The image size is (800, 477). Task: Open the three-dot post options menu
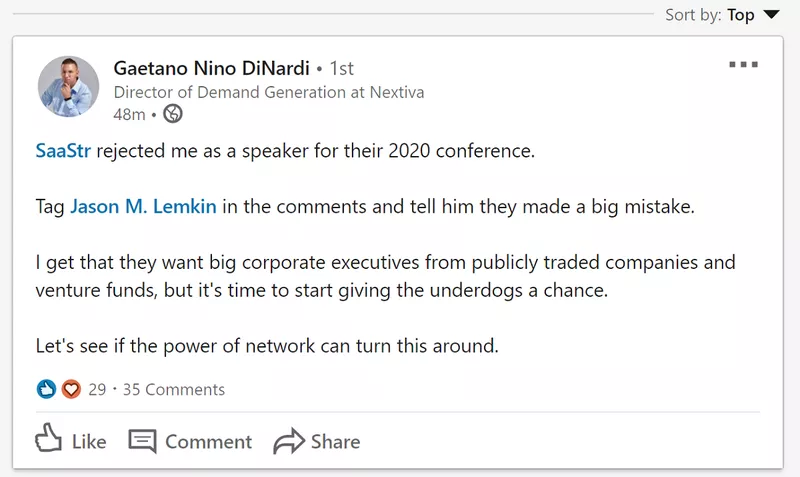click(743, 64)
